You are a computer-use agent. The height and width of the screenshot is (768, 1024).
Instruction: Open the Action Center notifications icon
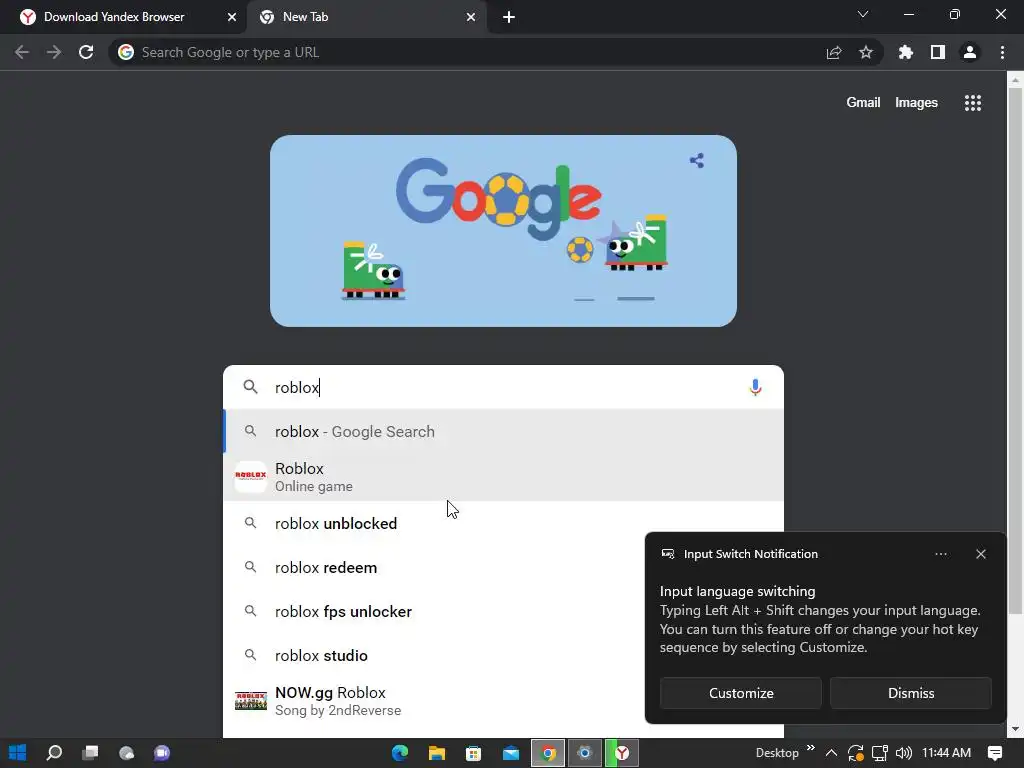pos(995,753)
